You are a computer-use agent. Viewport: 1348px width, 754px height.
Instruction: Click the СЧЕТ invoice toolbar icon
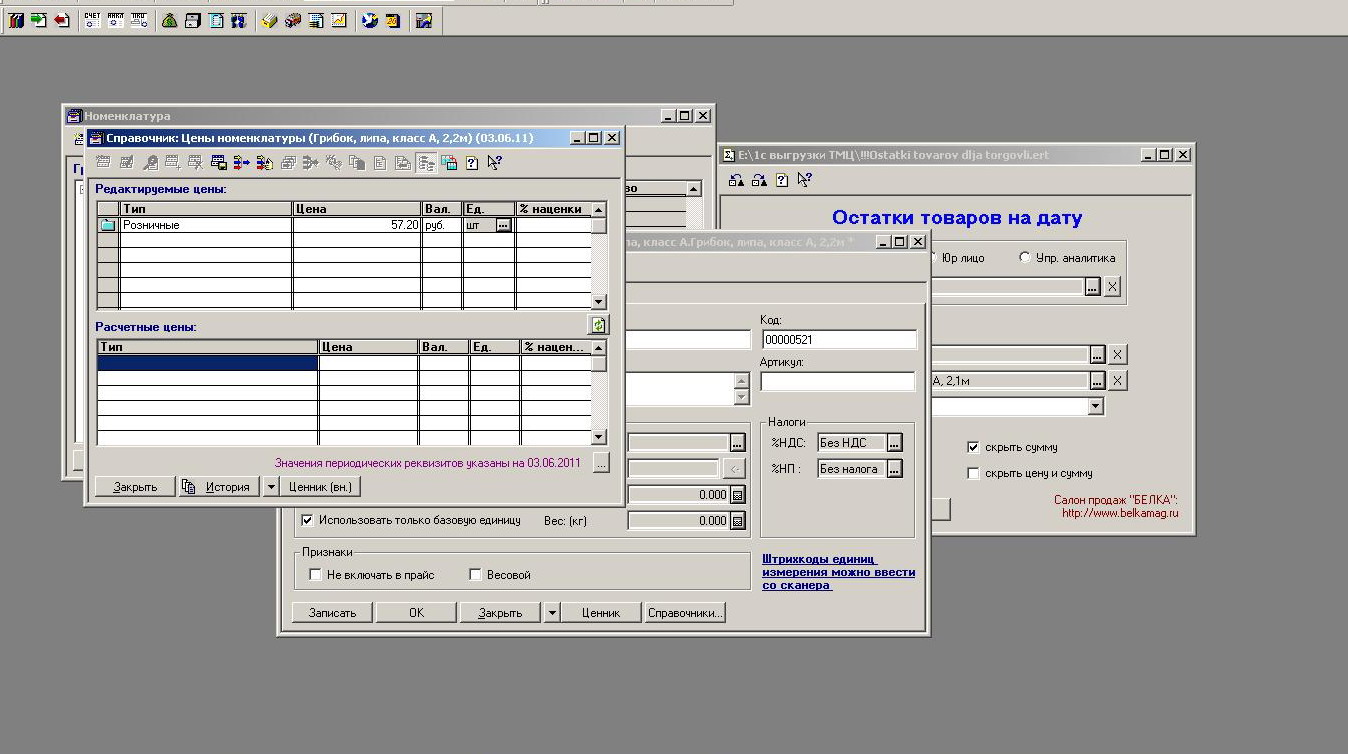pyautogui.click(x=92, y=20)
